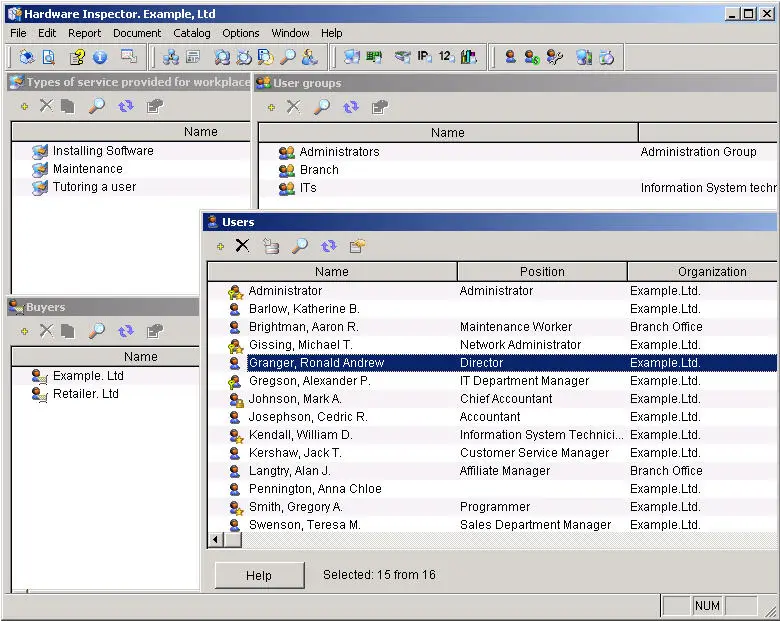Image resolution: width=780 pixels, height=621 pixels.
Task: Select the Administrators user group
Action: (x=518, y=152)
